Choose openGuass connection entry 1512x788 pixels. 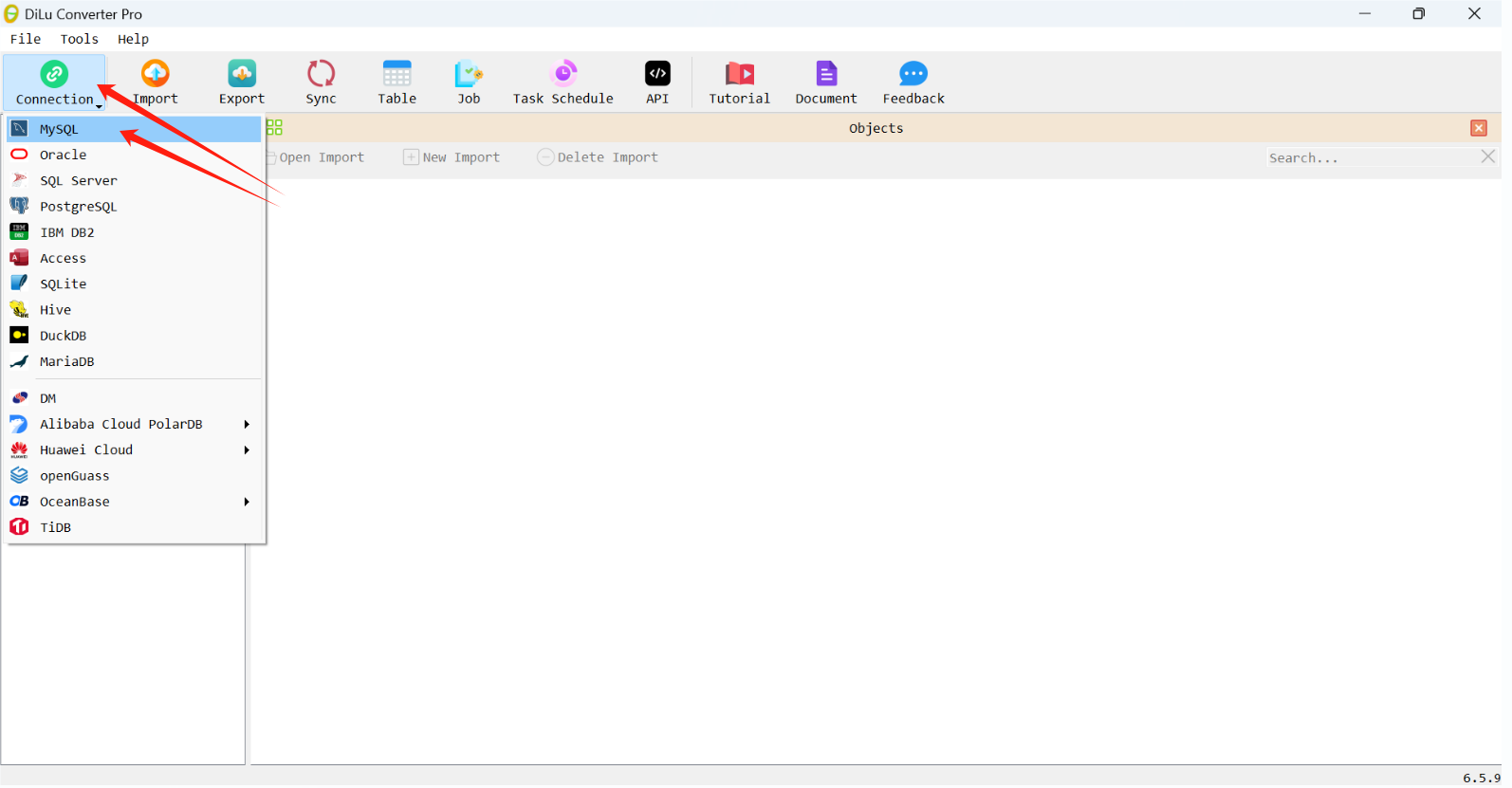pos(135,476)
